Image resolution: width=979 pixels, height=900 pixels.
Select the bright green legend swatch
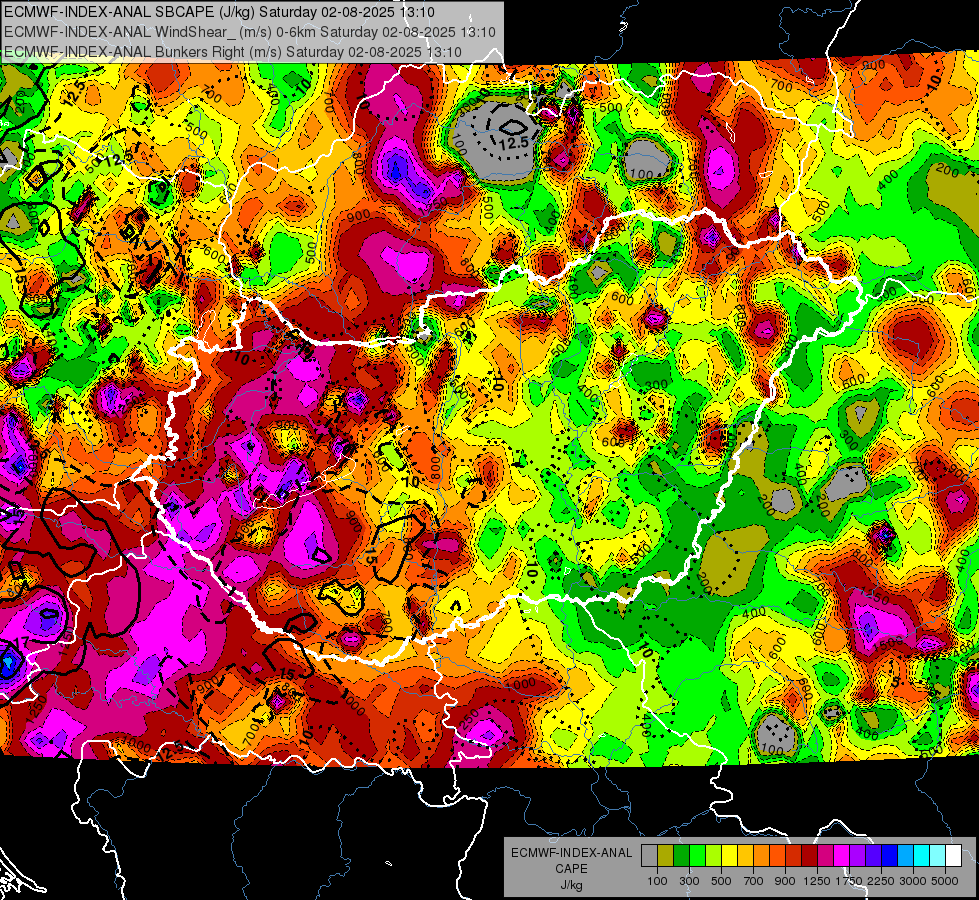(x=697, y=856)
